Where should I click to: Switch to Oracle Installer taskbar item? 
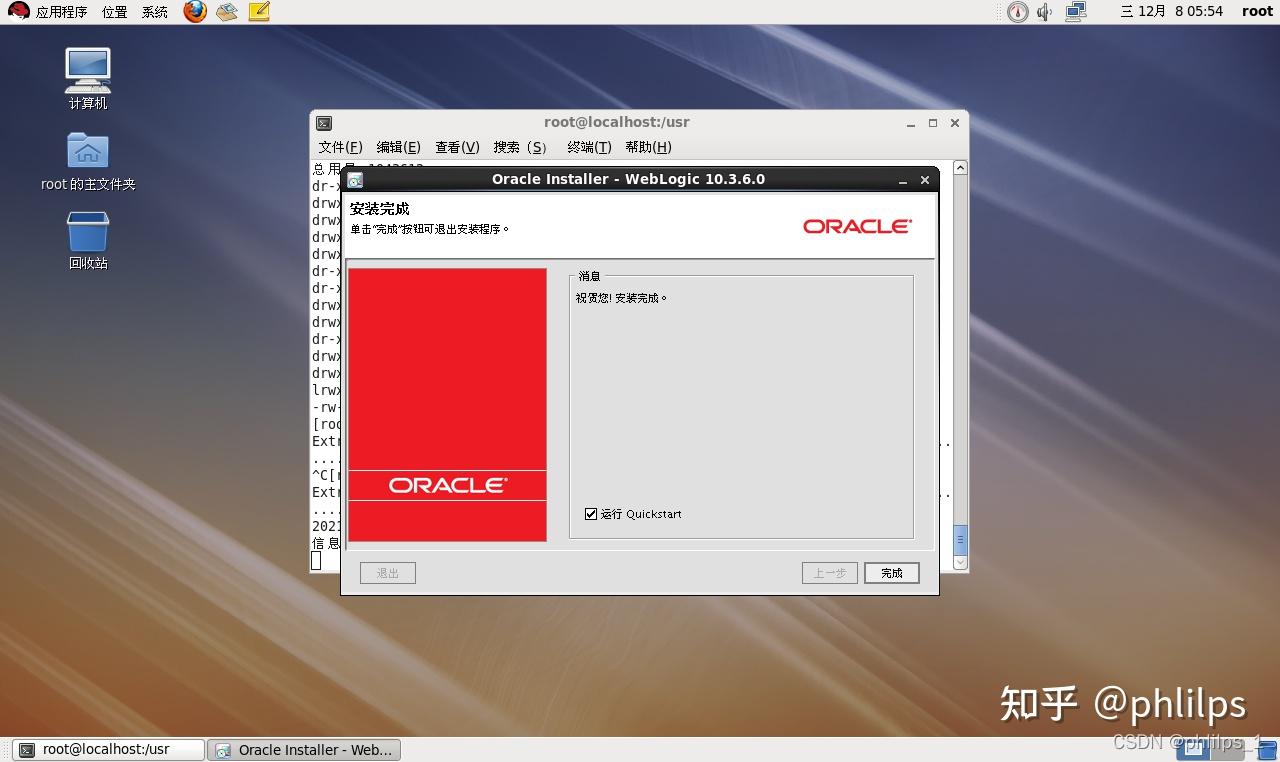coord(304,750)
